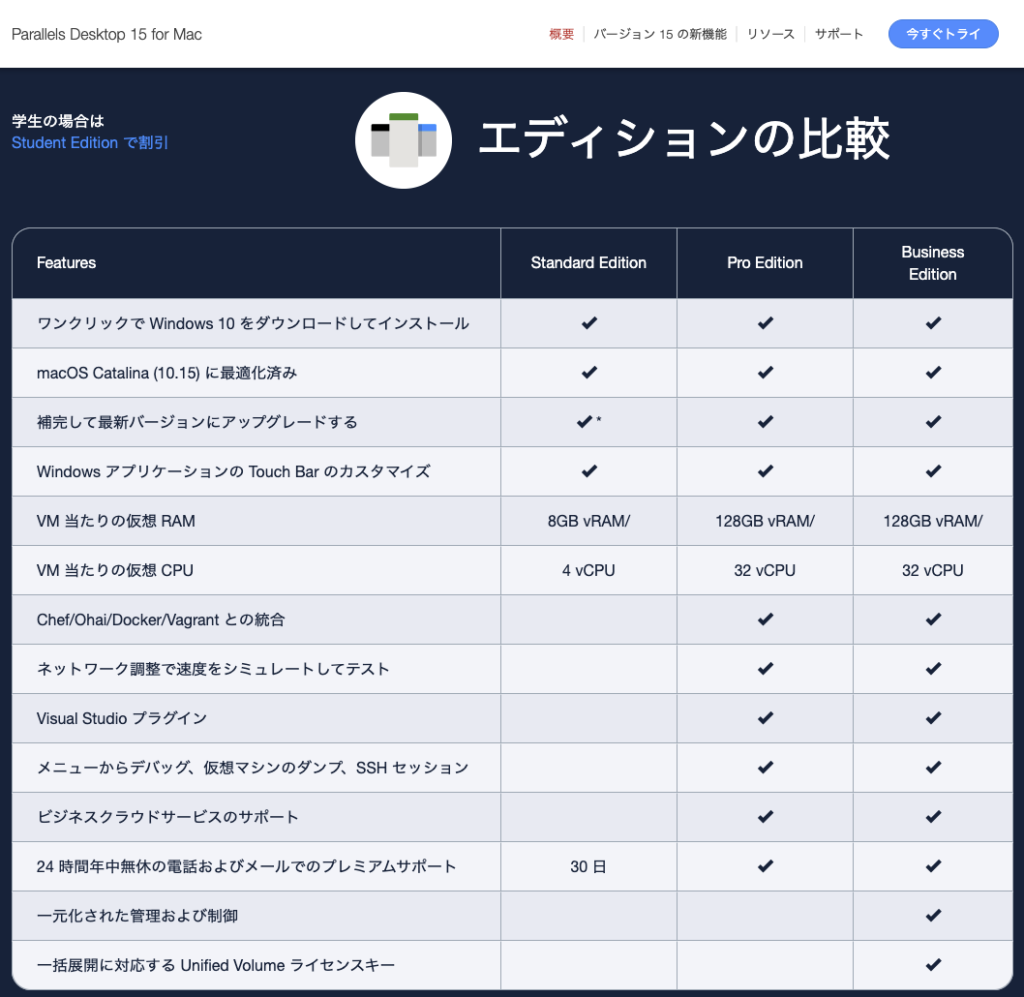1024x997 pixels.
Task: Click Business Edition checkmark for Unified Volume license
Action: click(933, 965)
